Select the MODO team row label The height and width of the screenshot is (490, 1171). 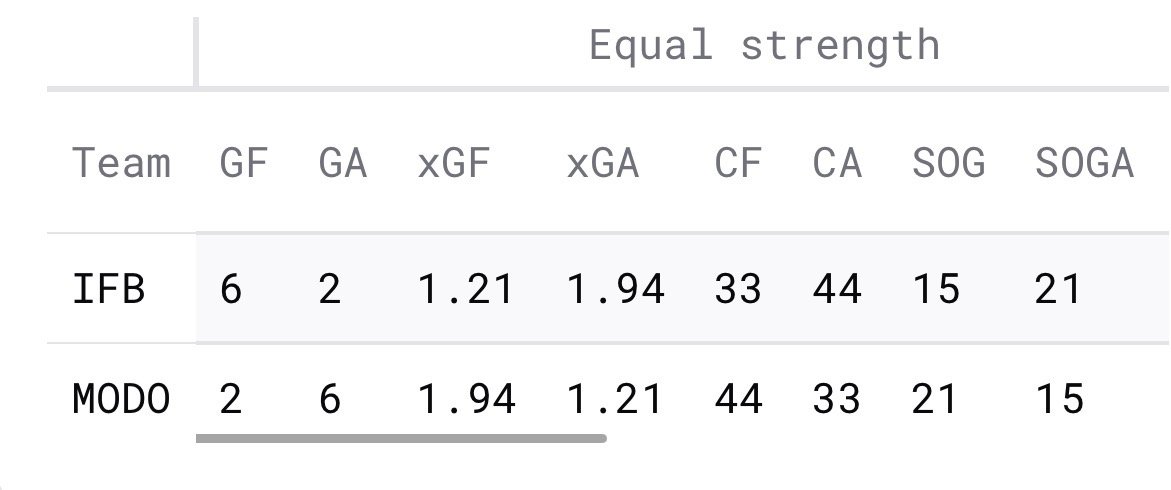[121, 399]
